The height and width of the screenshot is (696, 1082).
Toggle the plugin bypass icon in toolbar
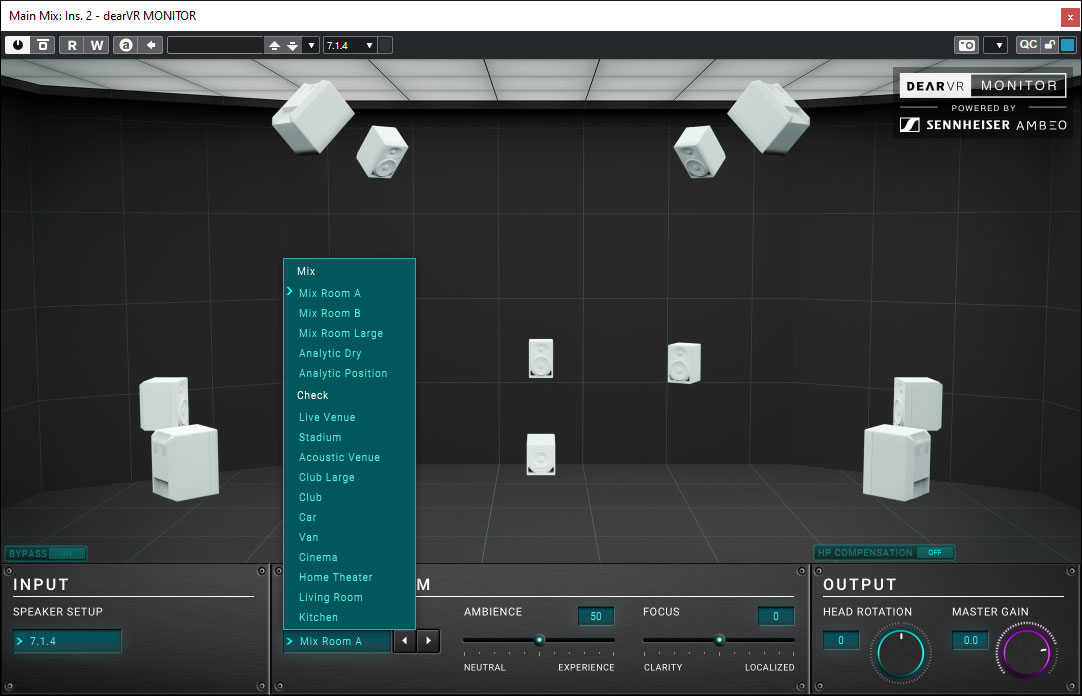[x=43, y=45]
